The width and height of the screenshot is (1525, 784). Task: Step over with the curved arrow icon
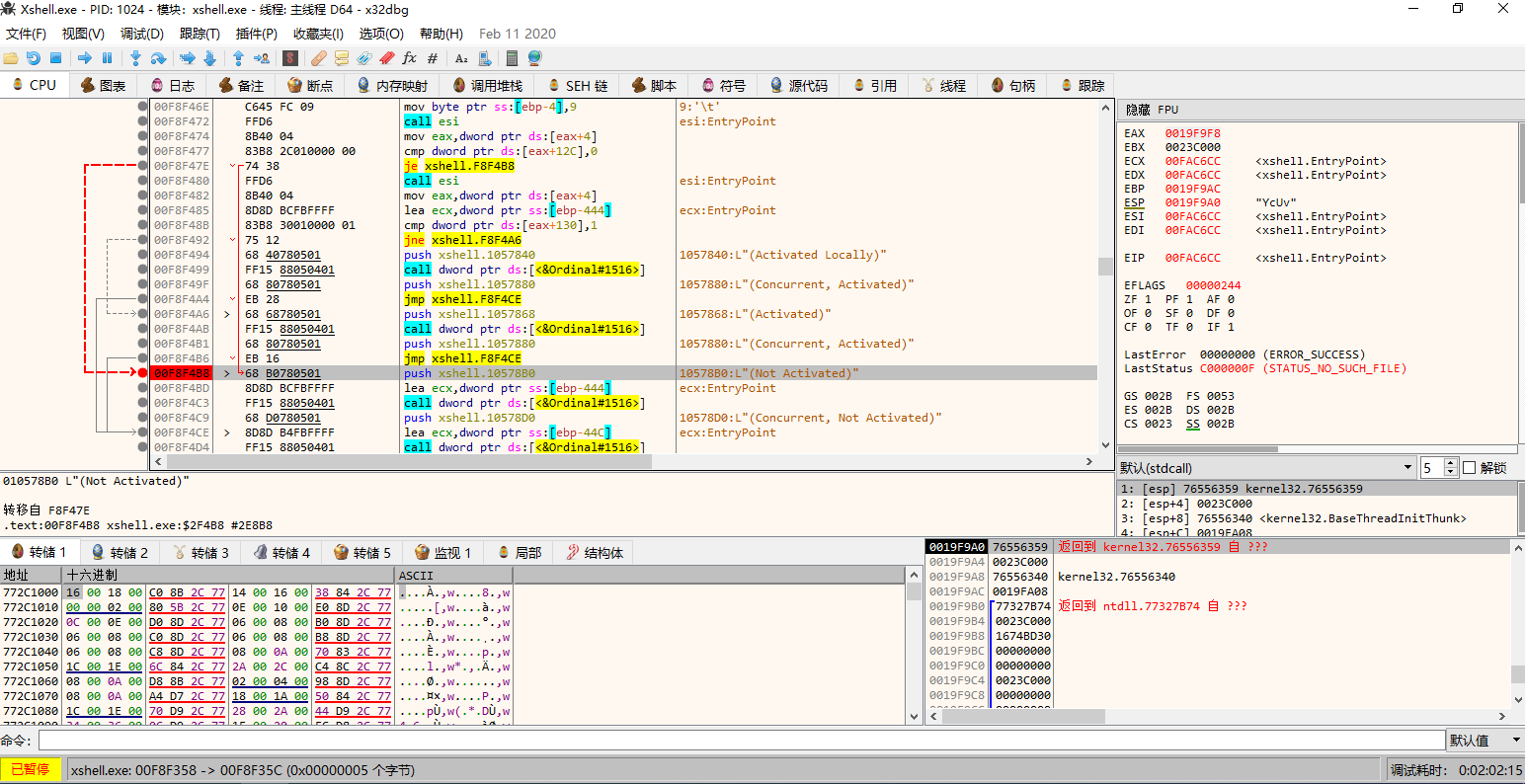157,58
